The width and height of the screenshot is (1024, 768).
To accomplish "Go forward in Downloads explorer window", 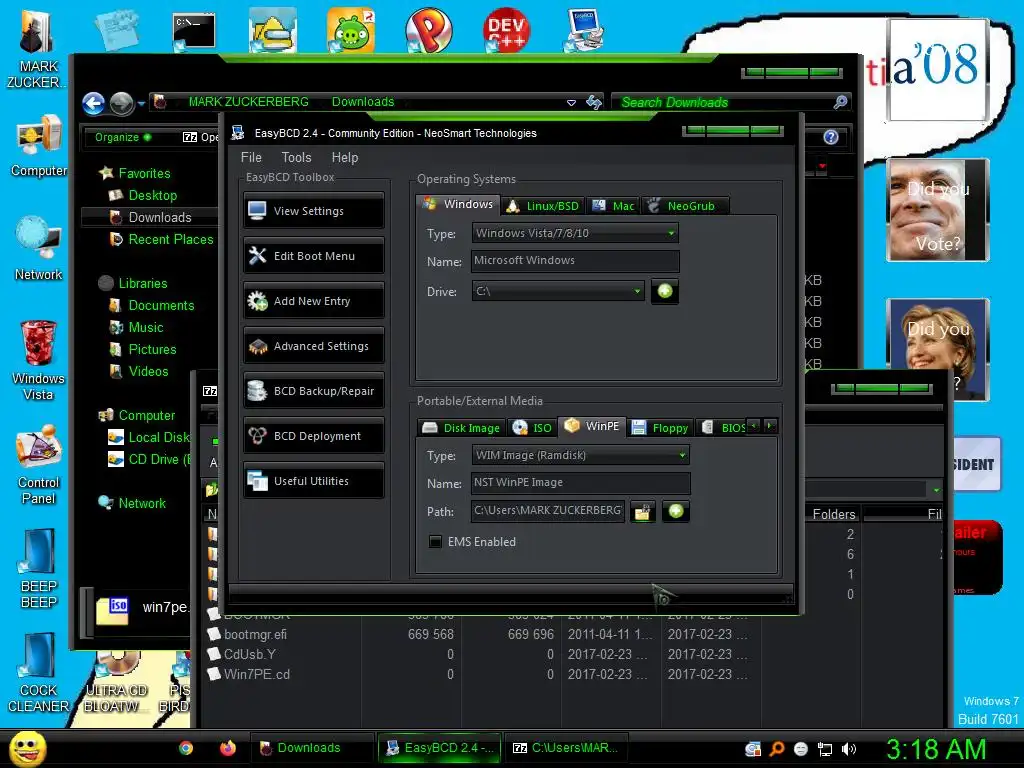I will [x=121, y=103].
